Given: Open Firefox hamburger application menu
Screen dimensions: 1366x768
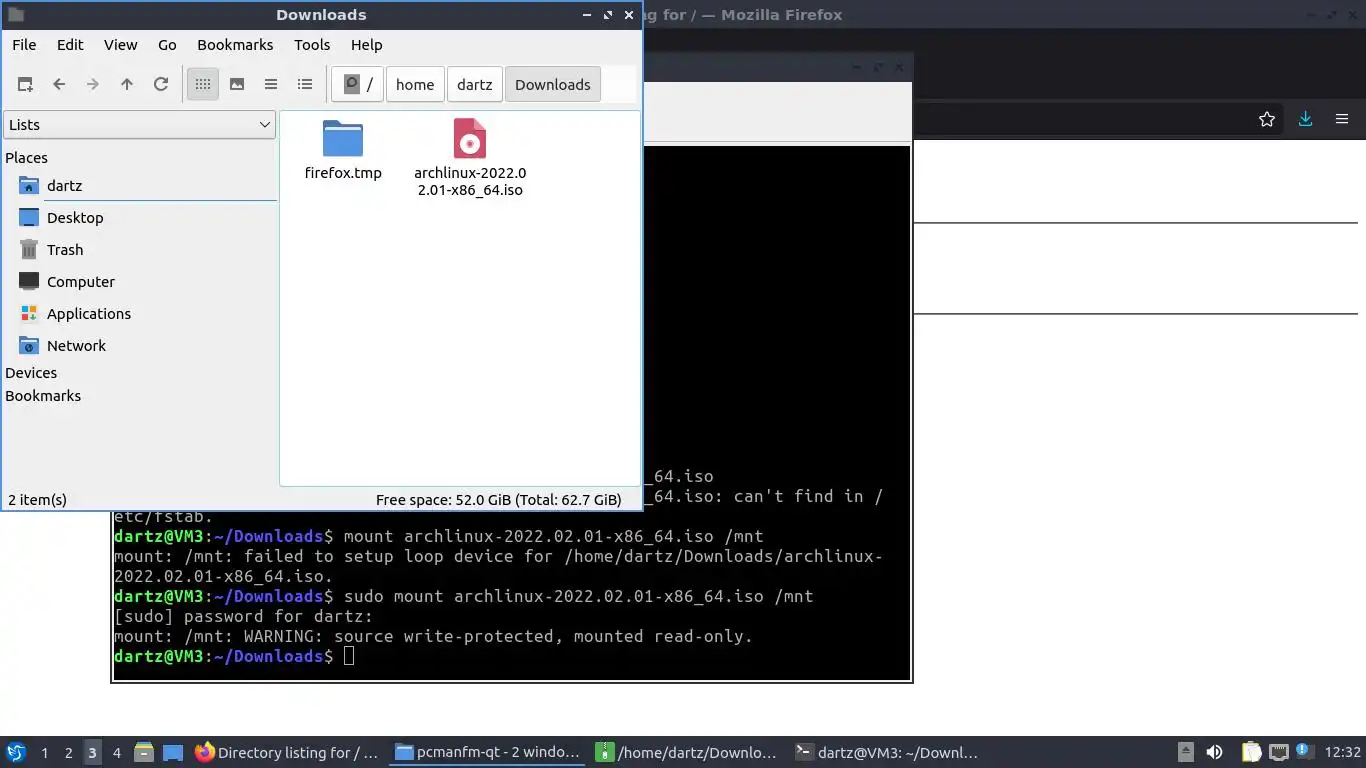Looking at the screenshot, I should pyautogui.click(x=1342, y=119).
